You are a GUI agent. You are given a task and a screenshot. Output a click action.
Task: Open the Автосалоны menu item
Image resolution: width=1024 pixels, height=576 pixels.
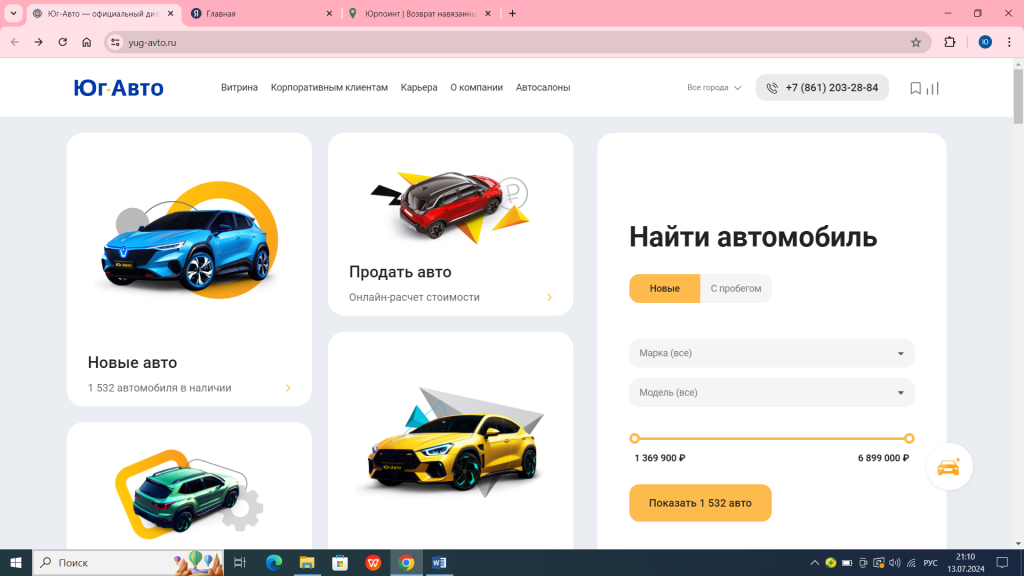pyautogui.click(x=543, y=88)
